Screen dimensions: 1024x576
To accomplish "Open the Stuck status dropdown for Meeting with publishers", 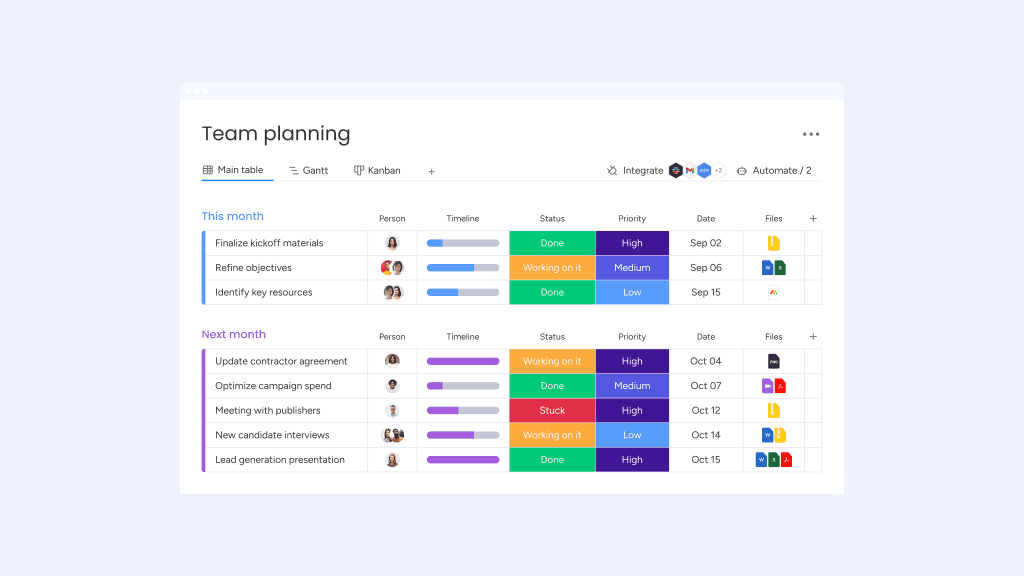I will click(x=552, y=411).
